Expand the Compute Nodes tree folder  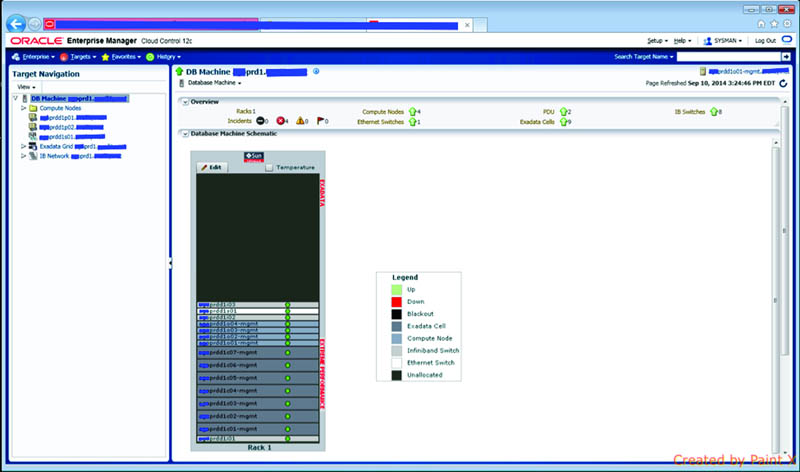pos(23,108)
